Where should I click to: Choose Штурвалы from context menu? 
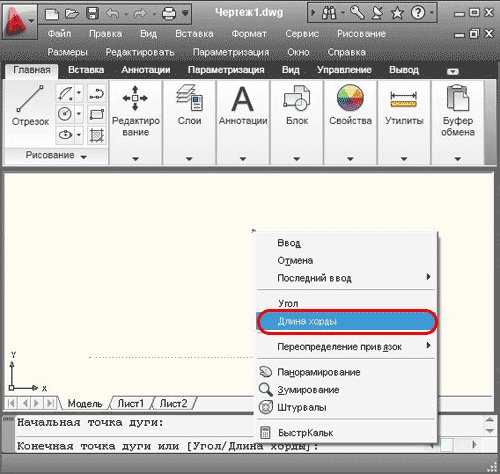tap(345, 407)
